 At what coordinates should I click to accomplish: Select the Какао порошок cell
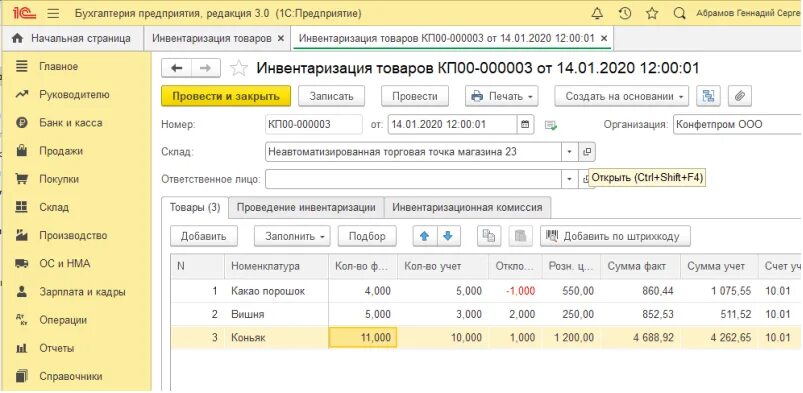277,291
